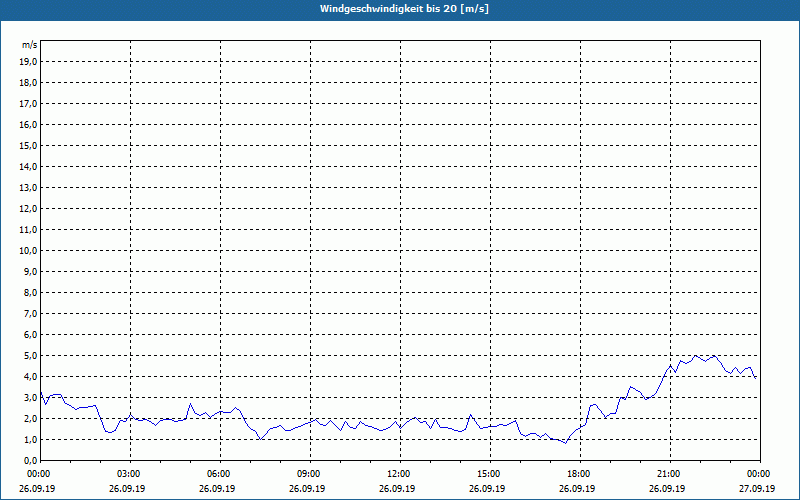800x500 pixels.
Task: Click the chart title 'Windgeschwindigkeit bis 20 [m/s]'
Action: click(404, 9)
